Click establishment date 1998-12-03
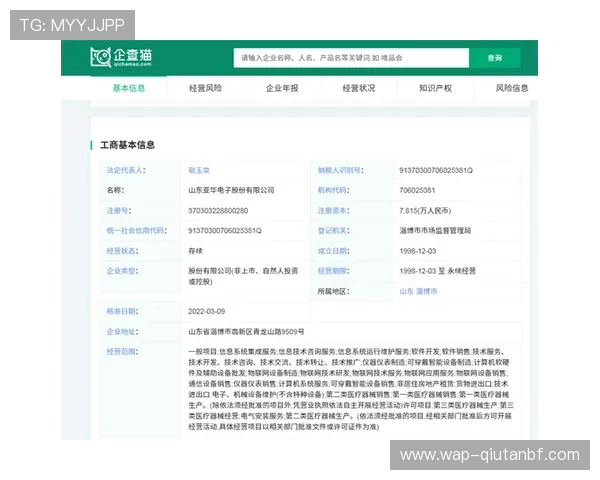The image size is (600, 480). coord(417,251)
